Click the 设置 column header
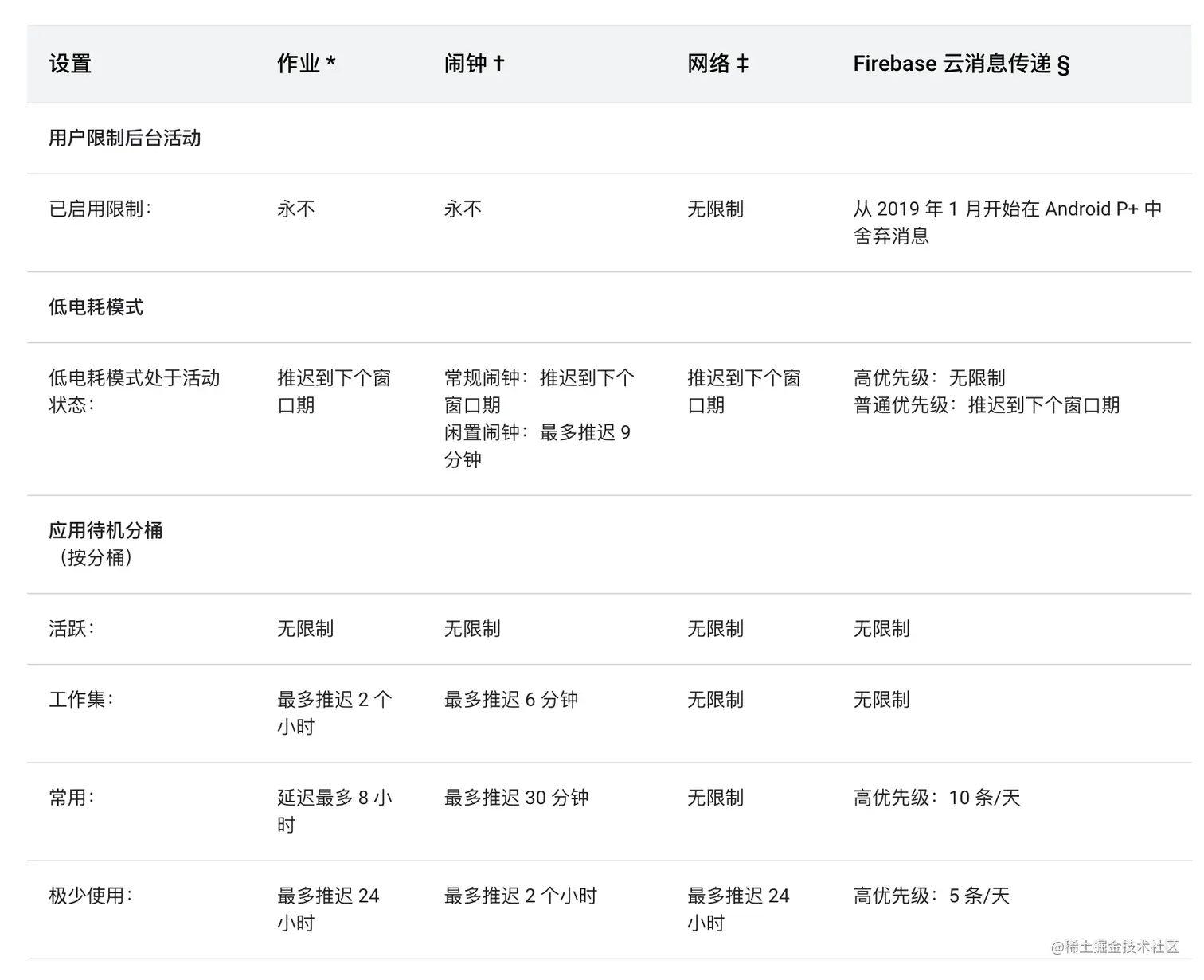Viewport: 1204px width, 980px height. pos(70,64)
